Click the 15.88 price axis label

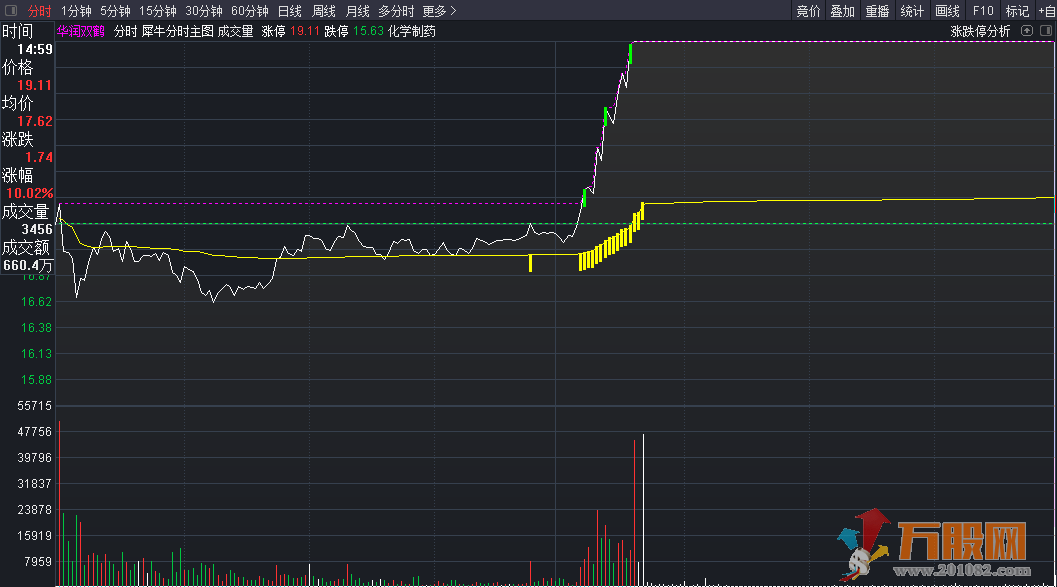pos(36,379)
